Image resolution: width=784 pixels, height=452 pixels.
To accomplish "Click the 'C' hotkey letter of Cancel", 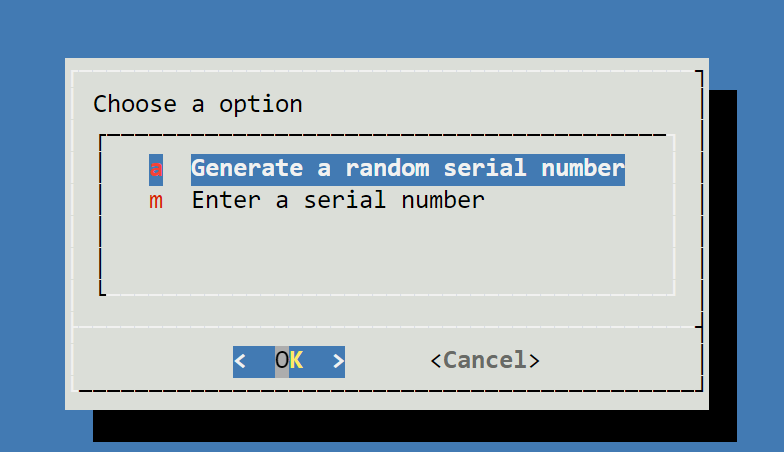I will pyautogui.click(x=450, y=360).
